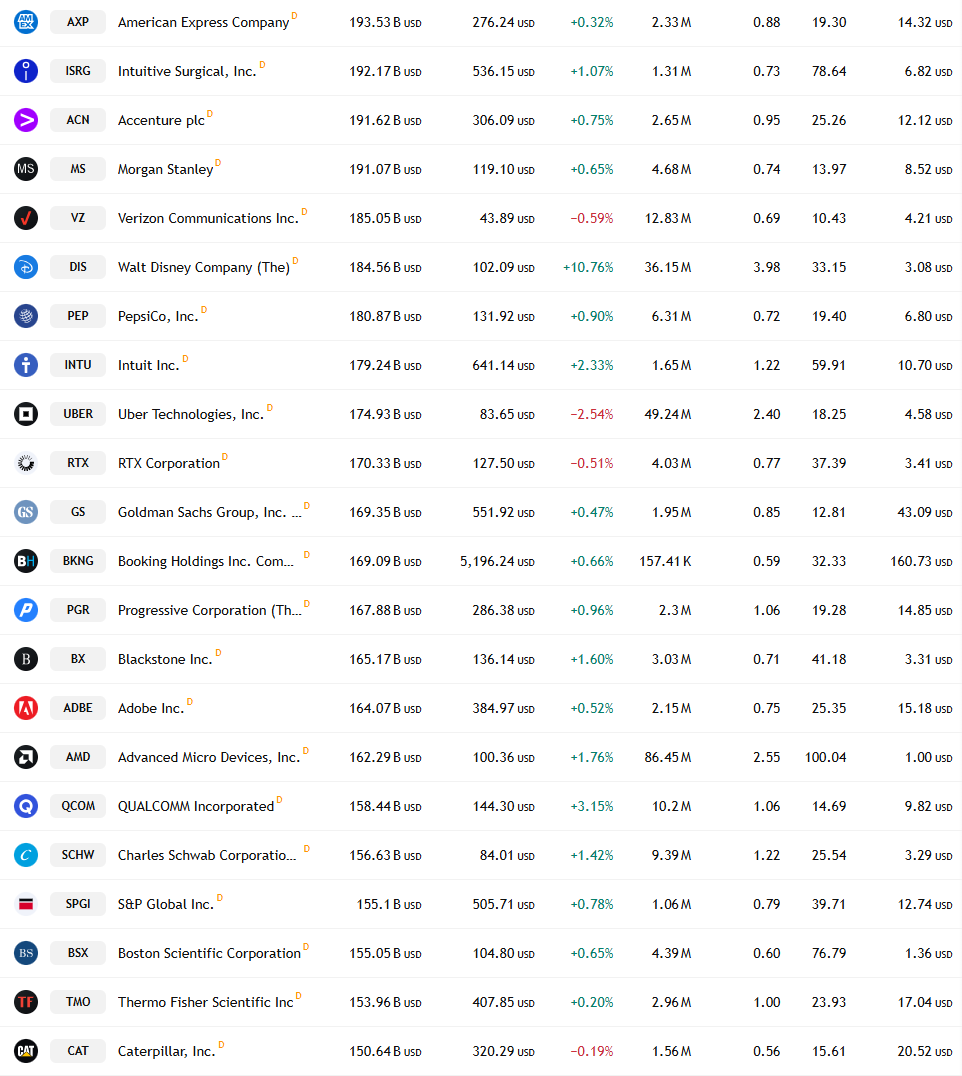Click the Accenture purple logo icon
This screenshot has height=1076, width=962.
point(26,120)
